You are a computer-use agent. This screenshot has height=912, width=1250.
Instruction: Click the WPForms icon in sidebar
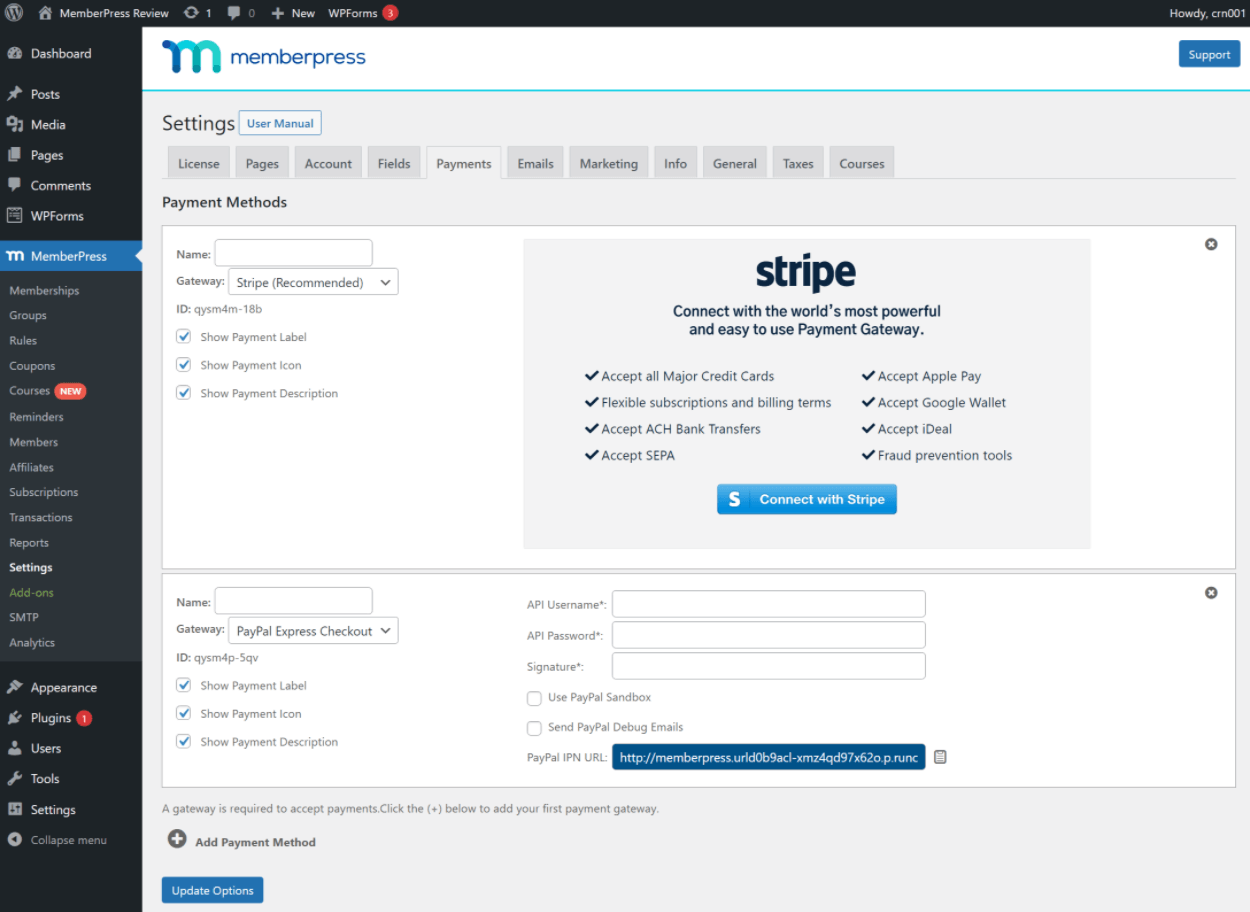coord(15,215)
